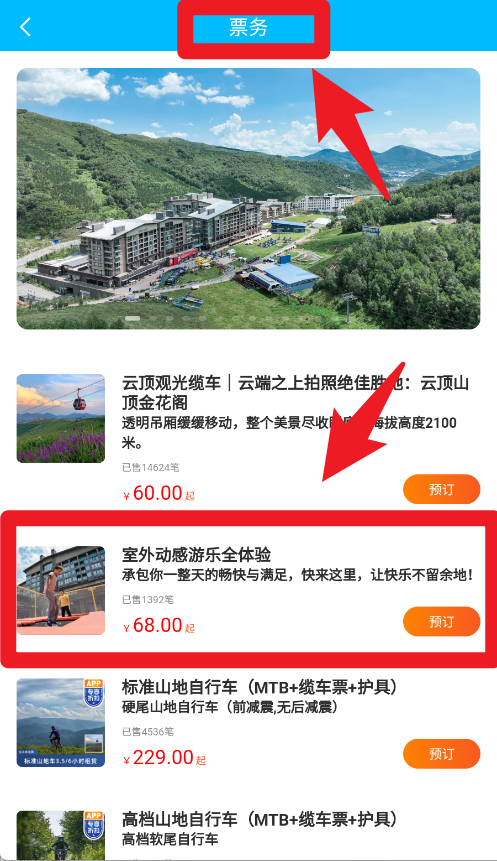The height and width of the screenshot is (861, 497).
Task: Select the 票务 page title
Action: click(248, 27)
